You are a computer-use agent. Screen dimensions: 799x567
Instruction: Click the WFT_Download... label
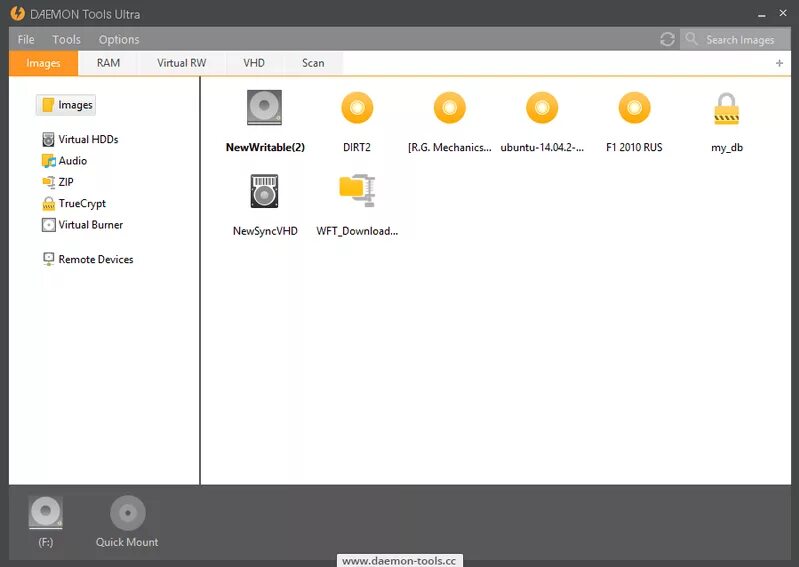point(357,231)
